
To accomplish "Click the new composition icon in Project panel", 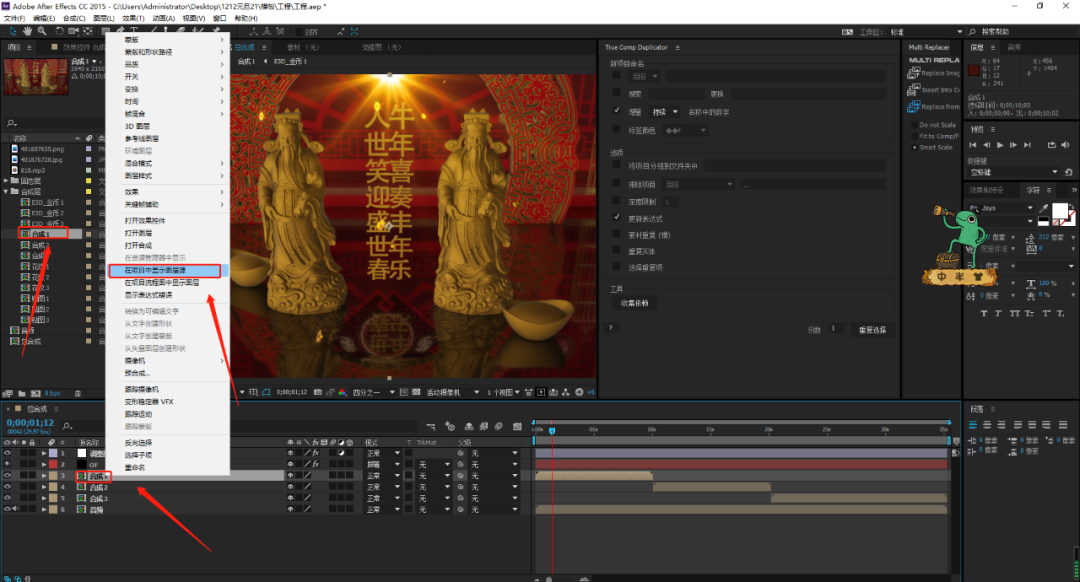I will [35, 393].
